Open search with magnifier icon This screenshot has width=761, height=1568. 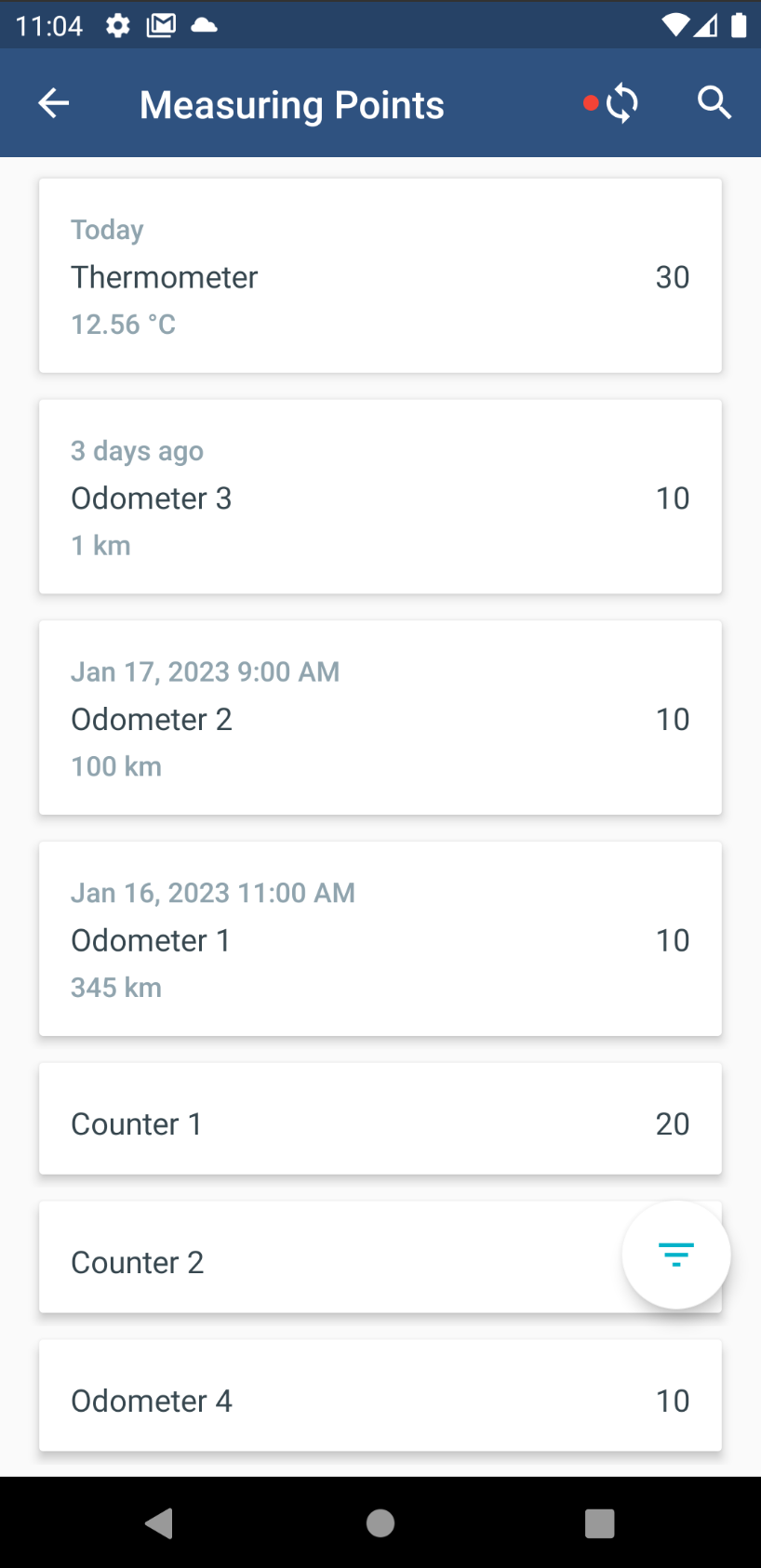(714, 103)
